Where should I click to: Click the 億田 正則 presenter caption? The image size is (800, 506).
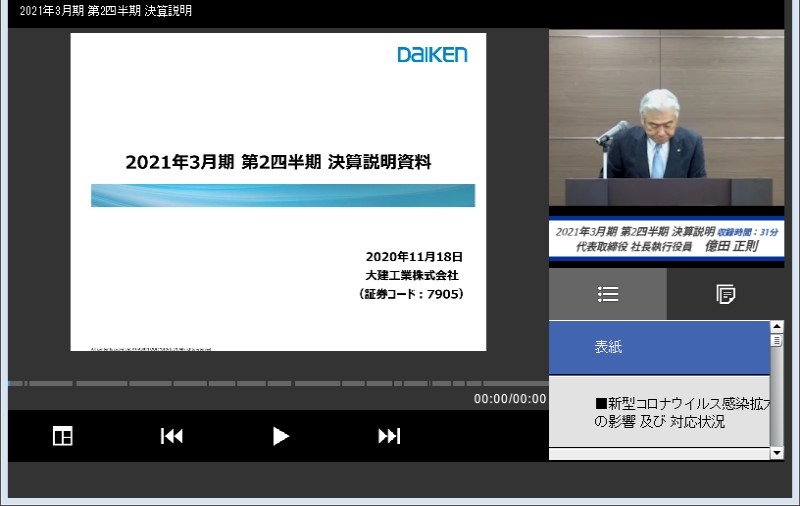pos(731,246)
